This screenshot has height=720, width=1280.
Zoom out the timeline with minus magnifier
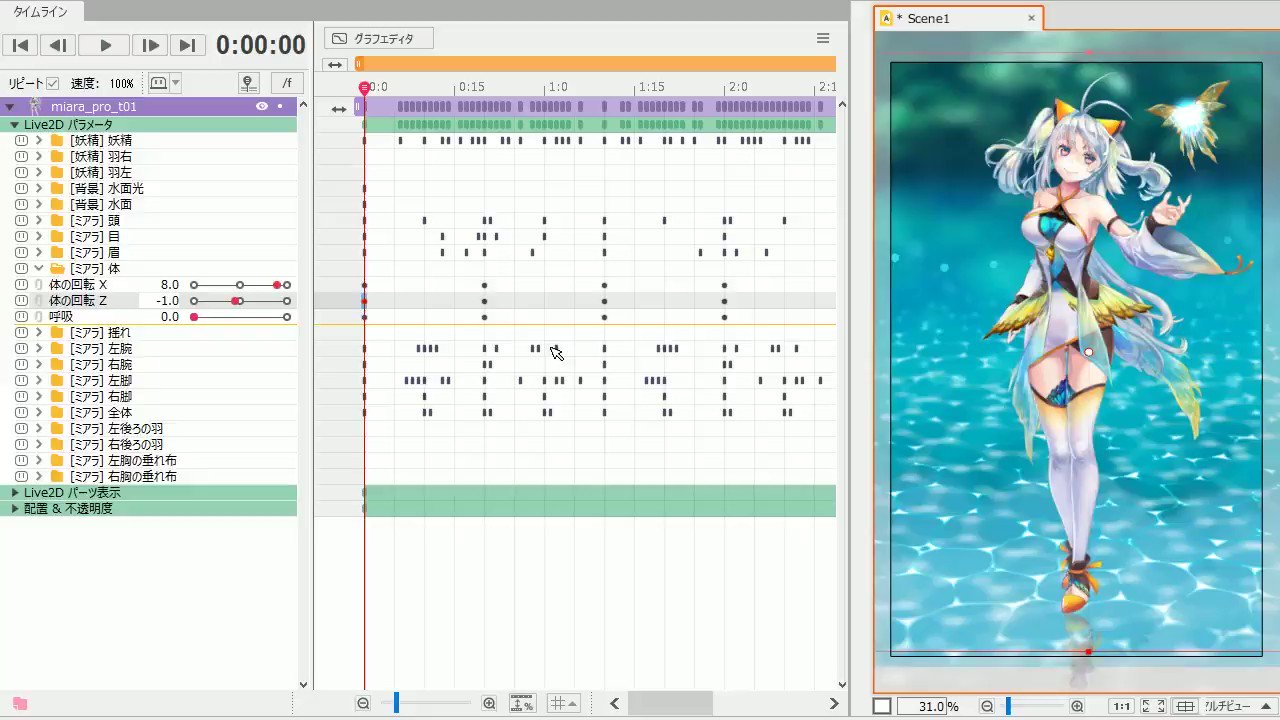363,704
